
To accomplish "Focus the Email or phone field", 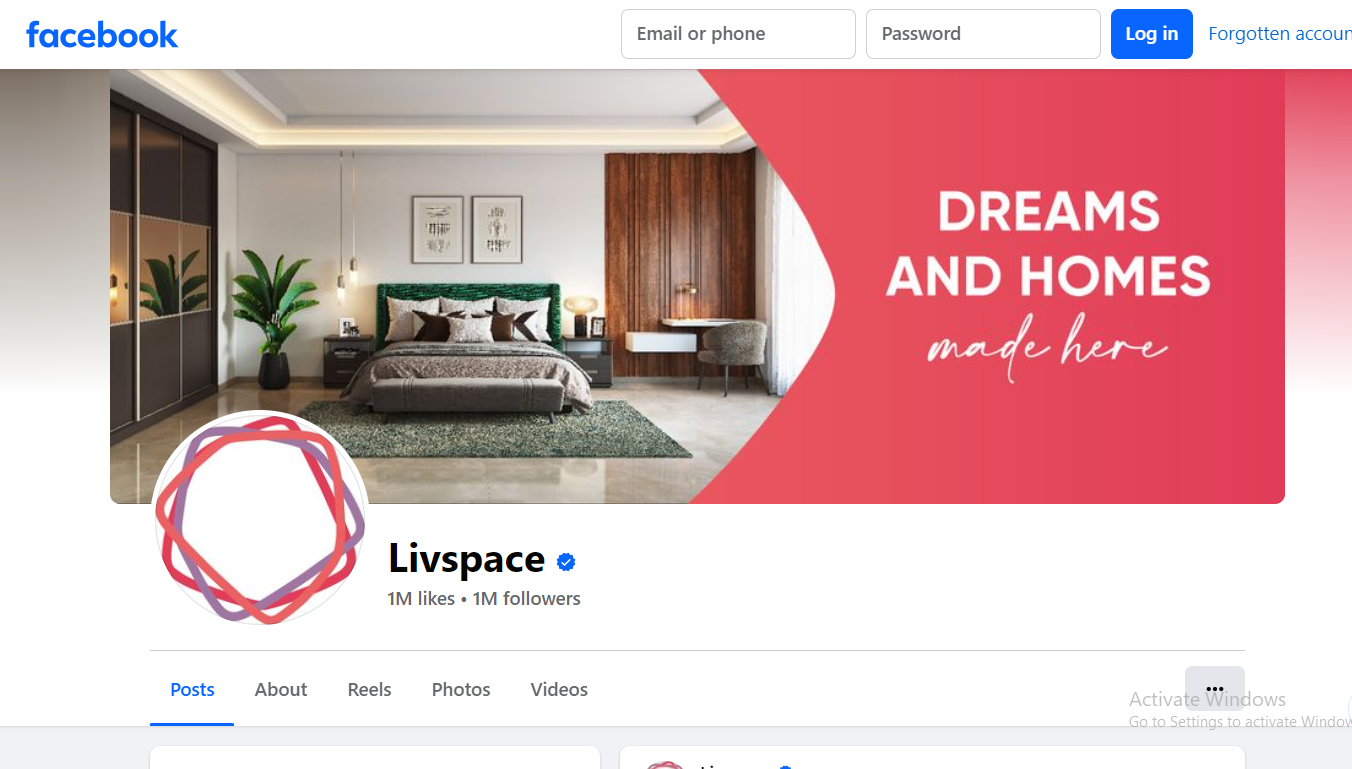I will point(738,34).
